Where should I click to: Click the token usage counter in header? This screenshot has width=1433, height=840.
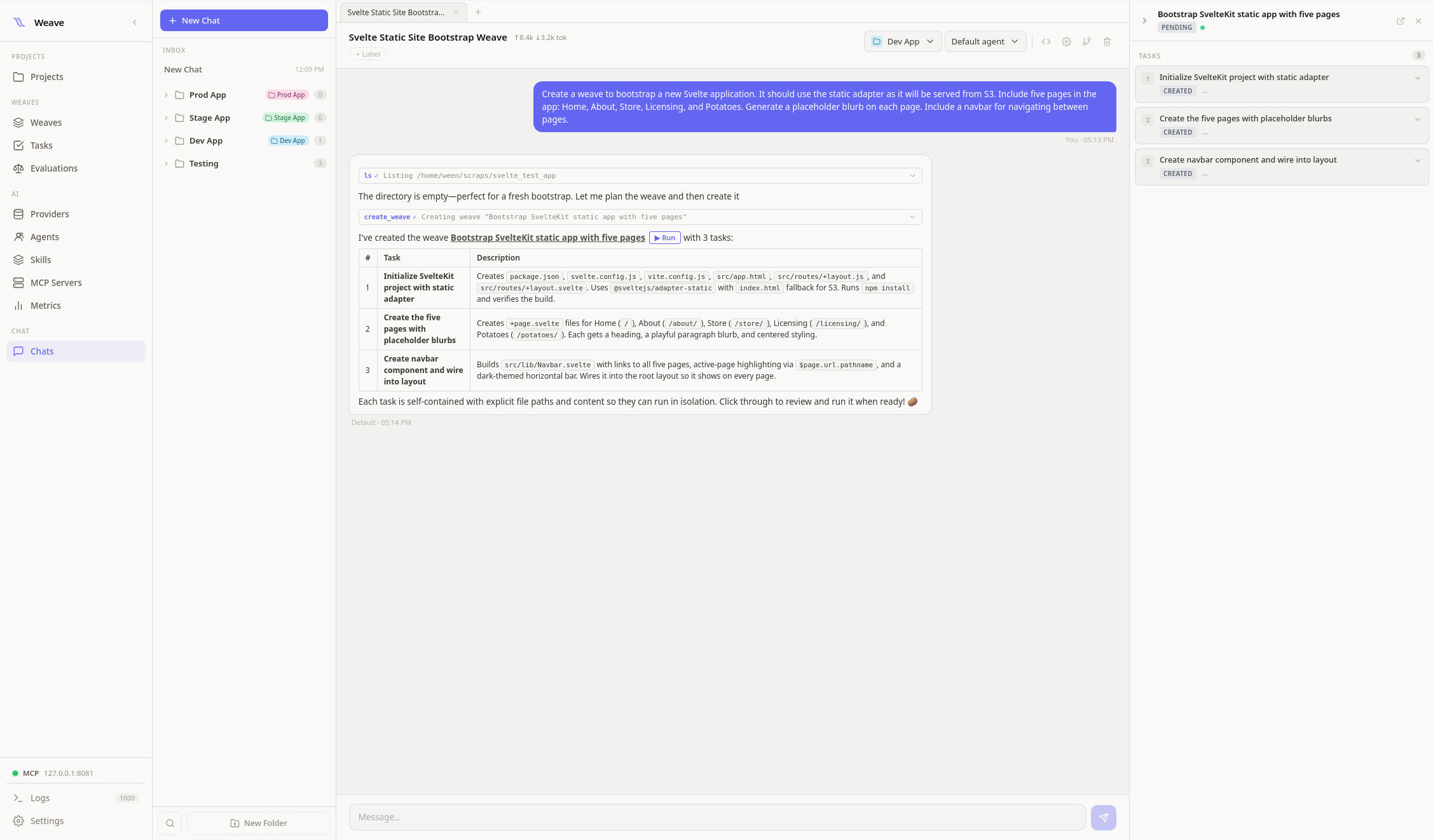(x=540, y=37)
